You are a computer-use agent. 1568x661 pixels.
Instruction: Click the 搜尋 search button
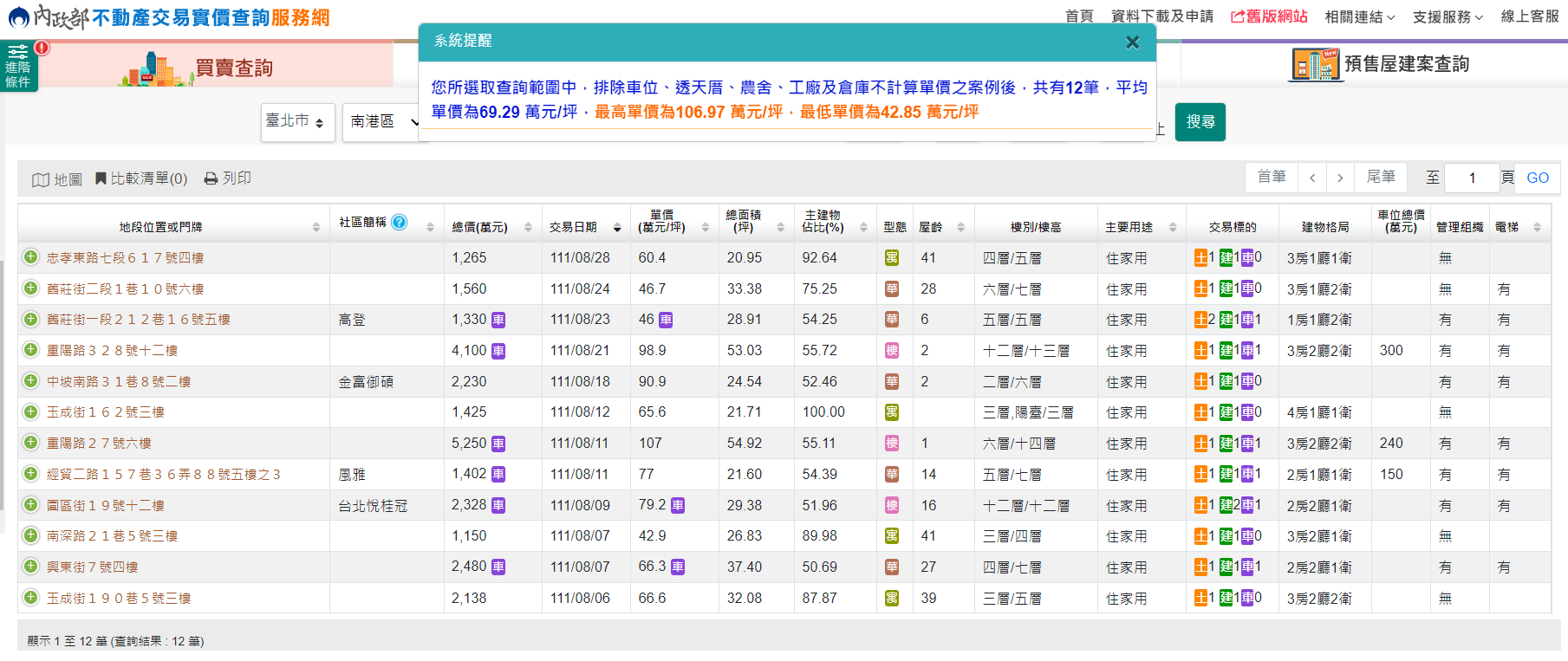pyautogui.click(x=1200, y=122)
